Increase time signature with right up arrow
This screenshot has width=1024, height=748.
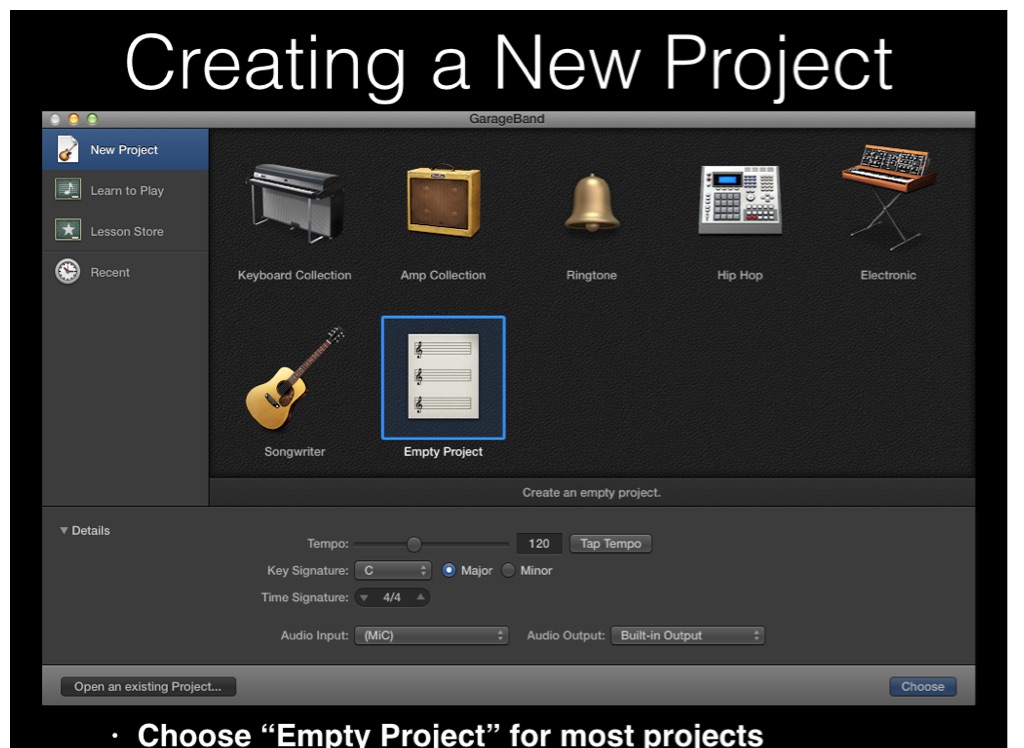421,597
